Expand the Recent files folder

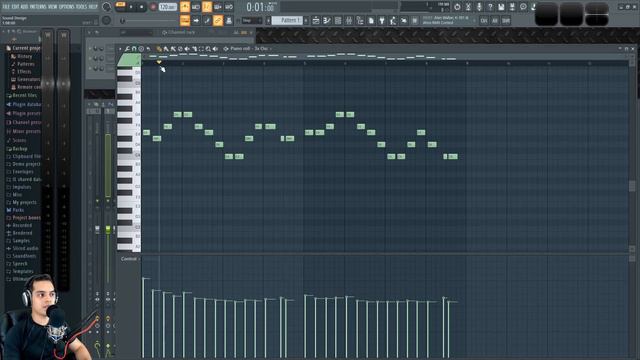pyautogui.click(x=21, y=95)
